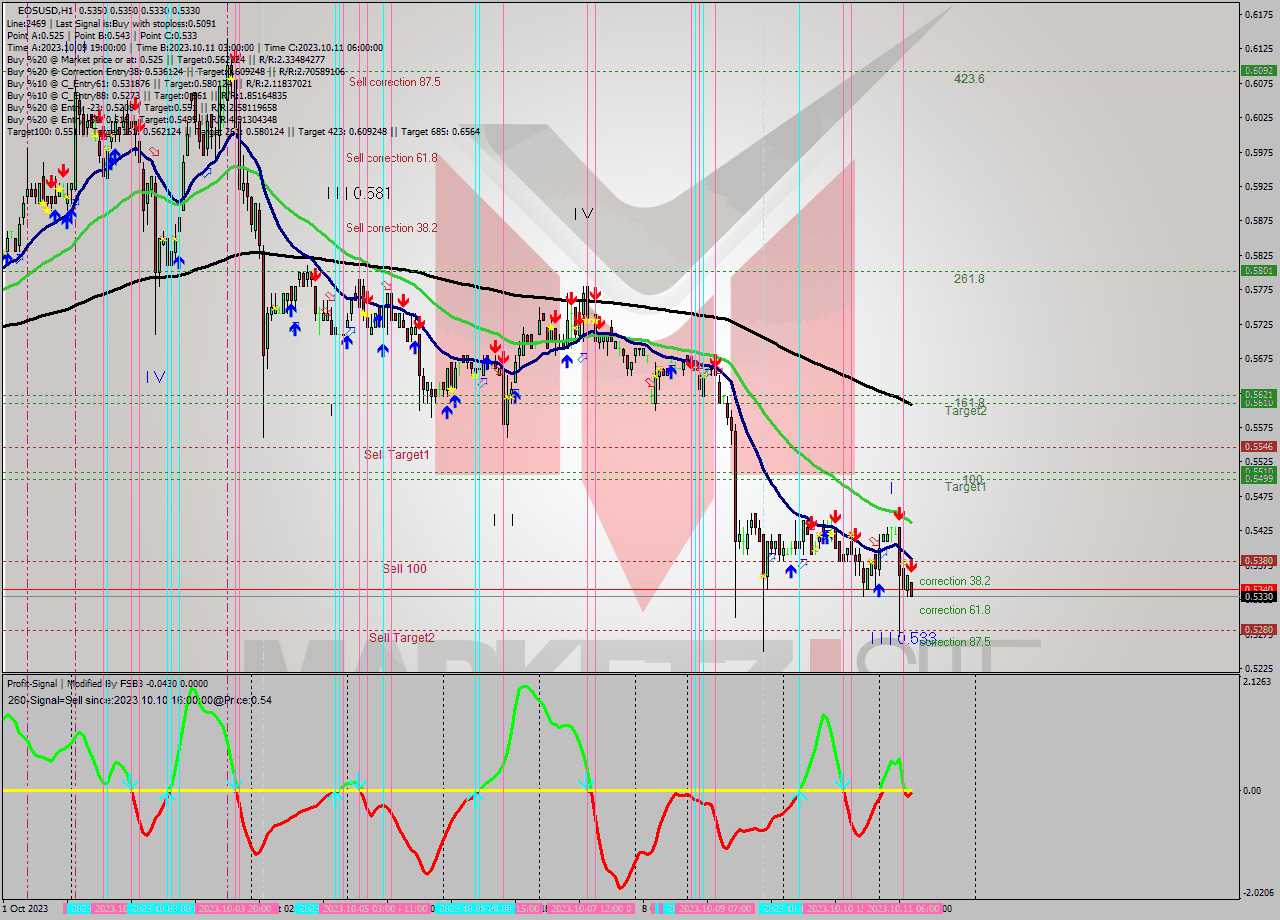
Task: Select the red 0.5280 price level tag
Action: (x=1257, y=630)
